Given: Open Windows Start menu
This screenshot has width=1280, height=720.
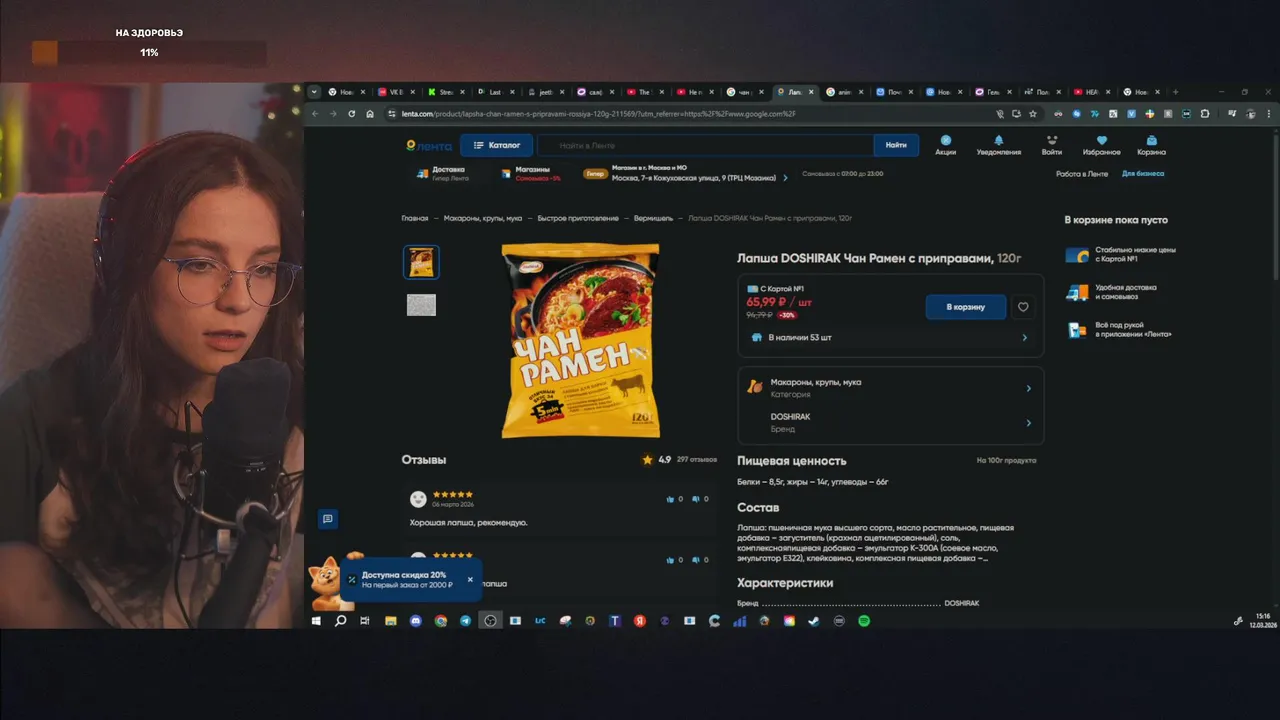Looking at the screenshot, I should 316,621.
